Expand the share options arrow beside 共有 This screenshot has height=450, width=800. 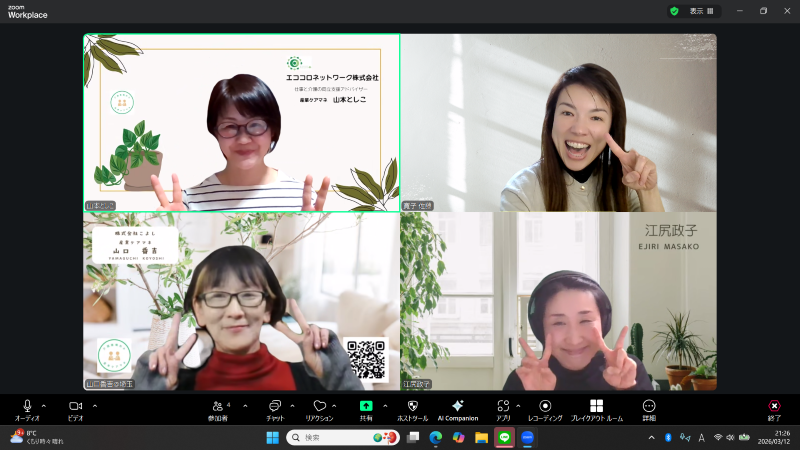coord(384,406)
